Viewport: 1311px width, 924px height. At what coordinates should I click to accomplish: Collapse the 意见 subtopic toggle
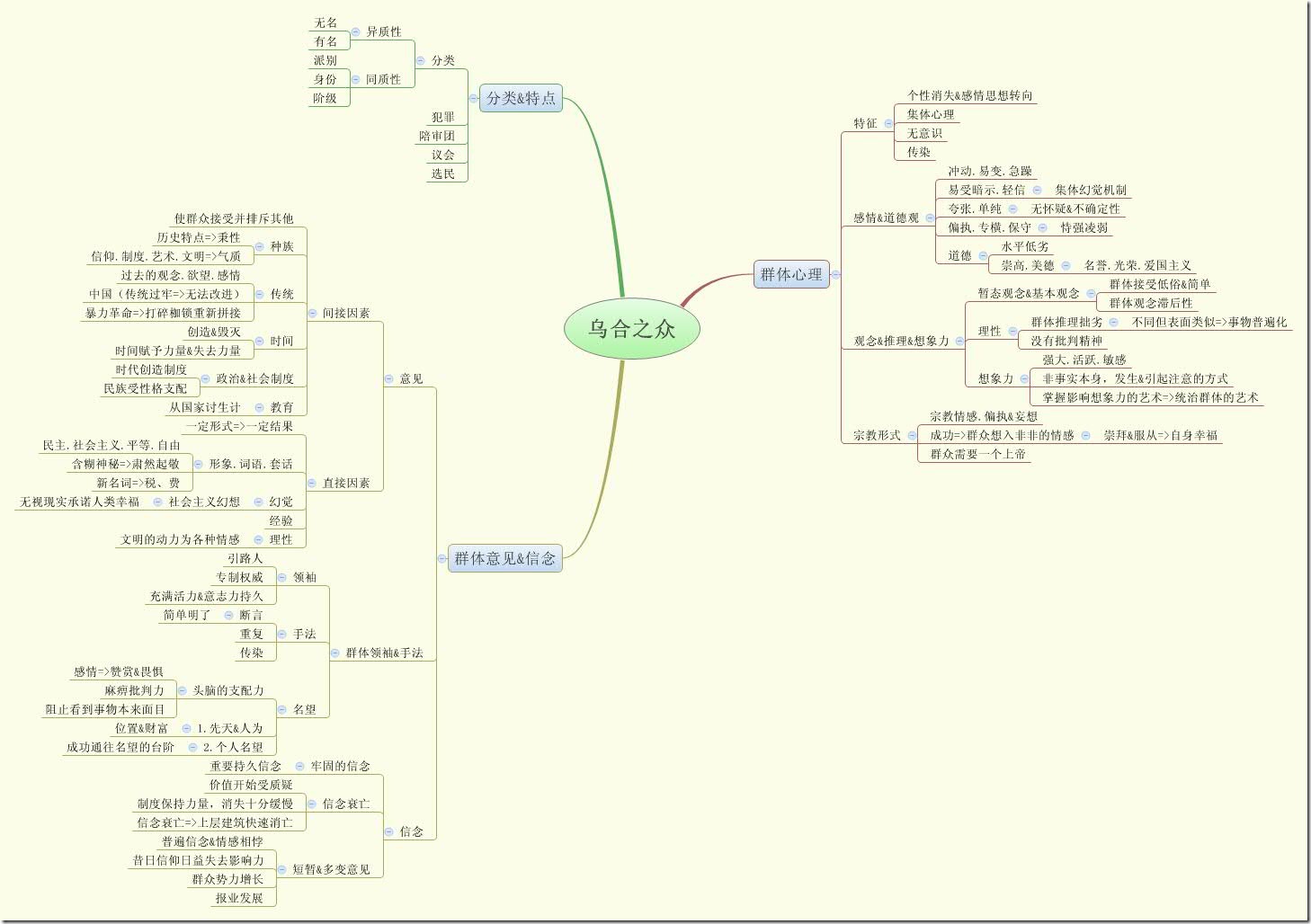[388, 378]
